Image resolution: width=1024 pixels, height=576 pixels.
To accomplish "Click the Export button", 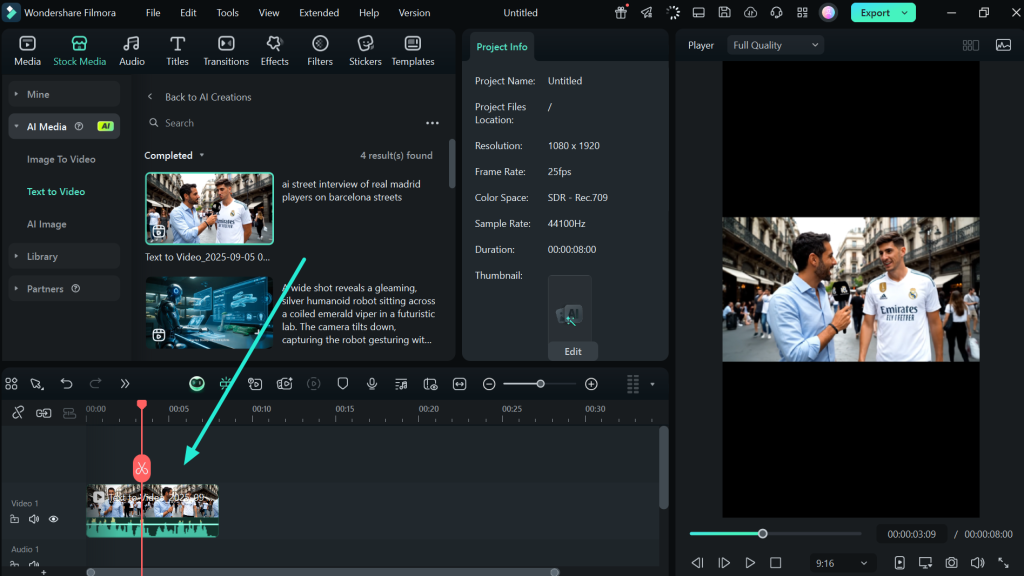I will 882,13.
